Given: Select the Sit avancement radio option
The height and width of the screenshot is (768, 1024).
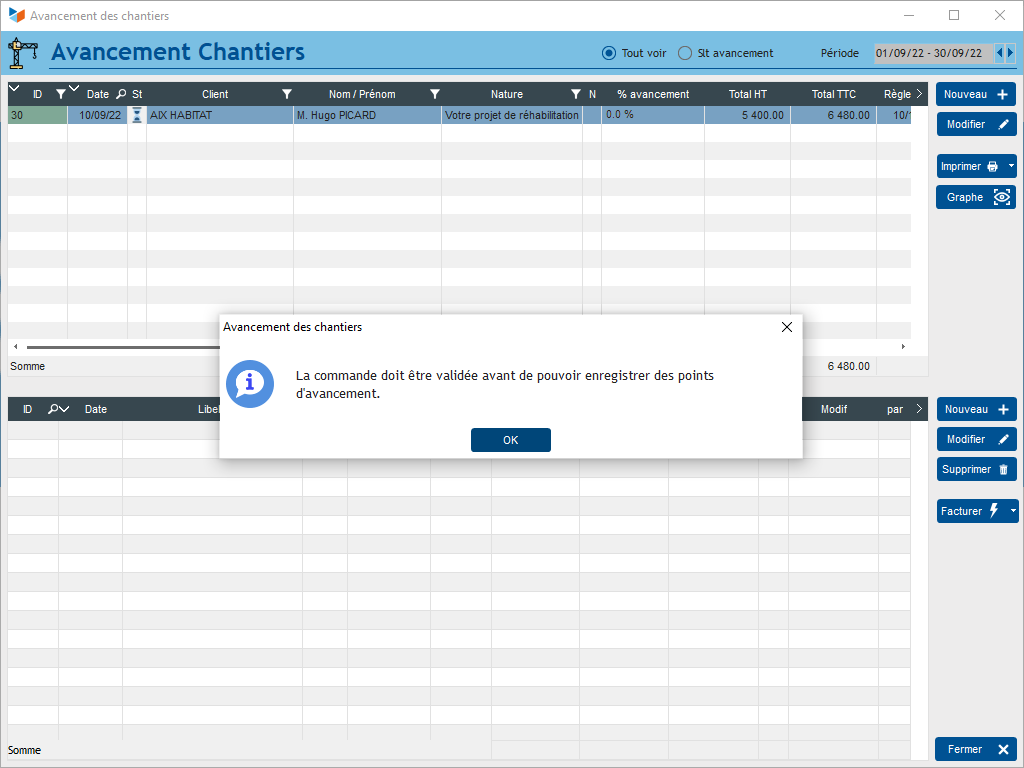Looking at the screenshot, I should pyautogui.click(x=685, y=53).
